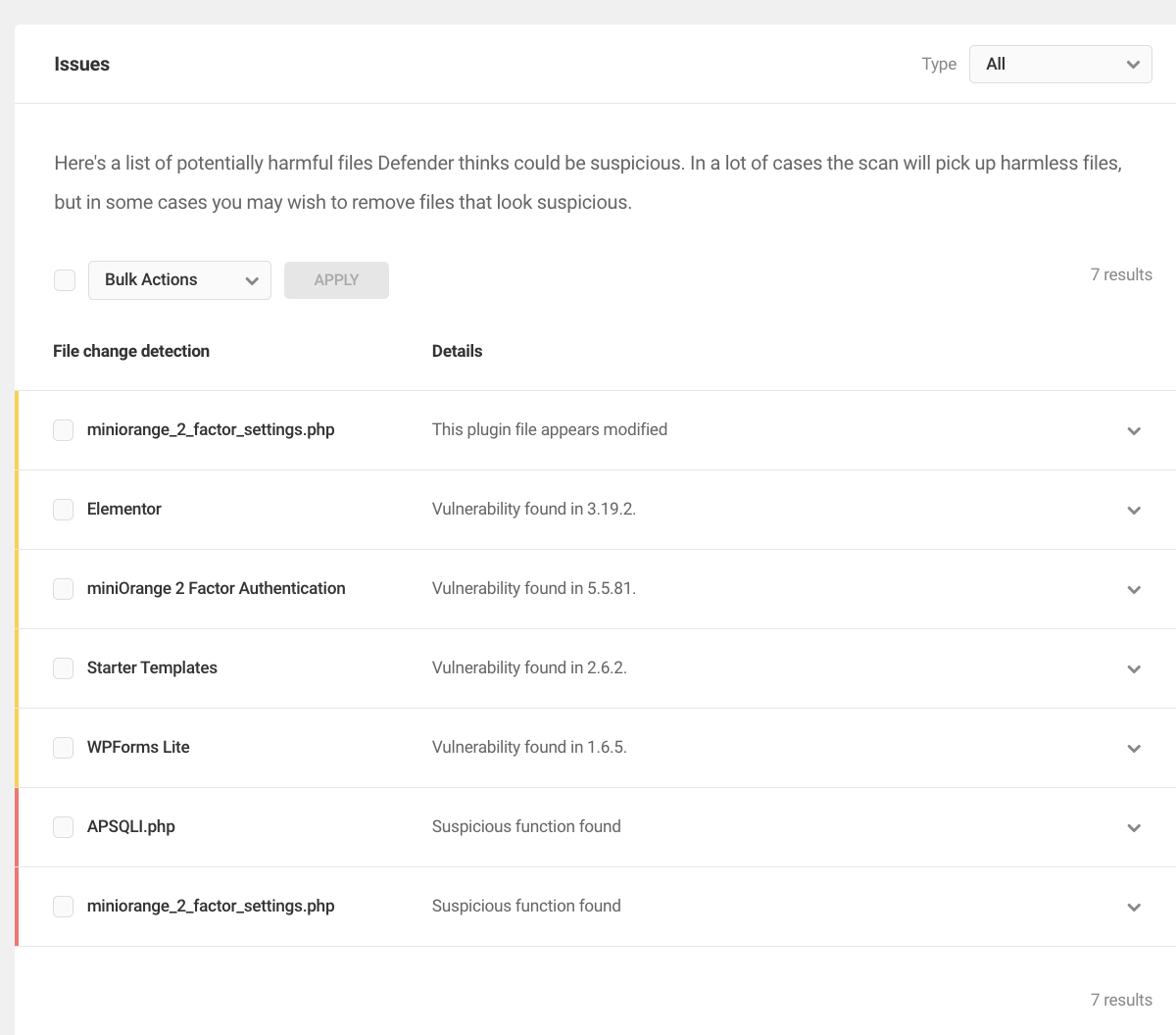The image size is (1176, 1035).
Task: Select the miniOrange 2 Factor Authentication checkbox
Action: point(64,589)
